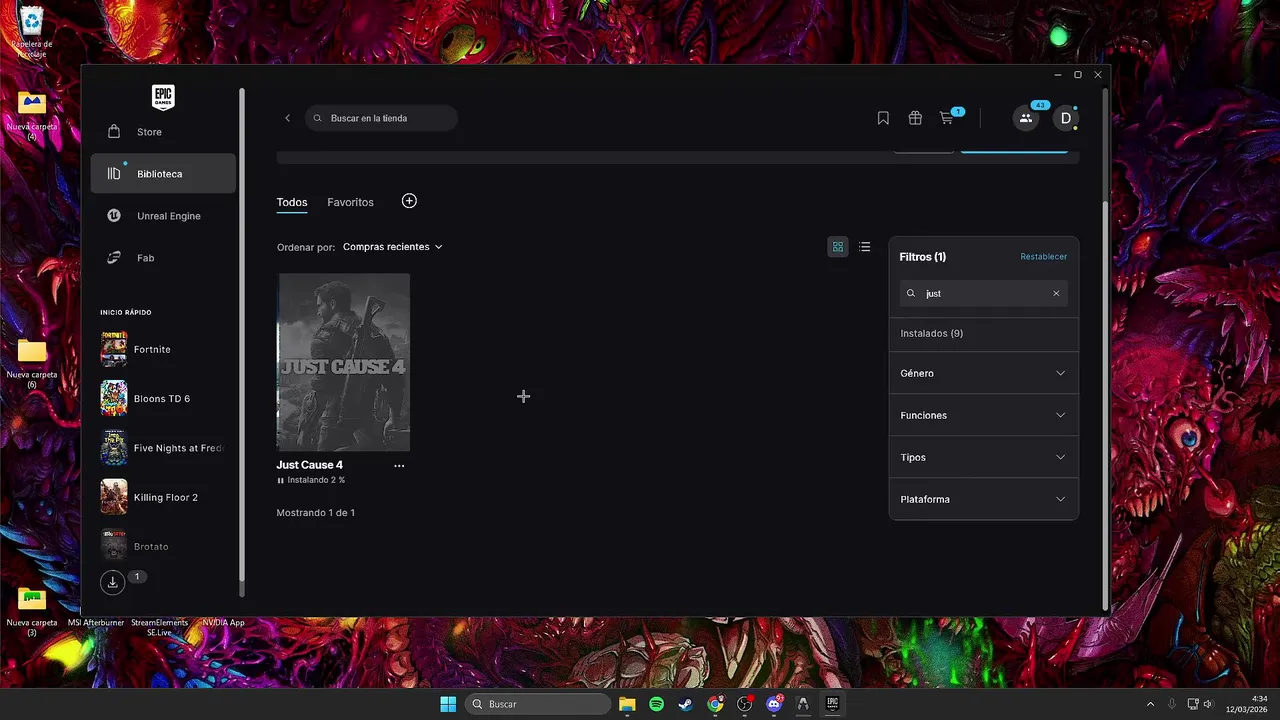Open Steam from the taskbar
Viewport: 1280px width, 720px height.
(x=685, y=704)
